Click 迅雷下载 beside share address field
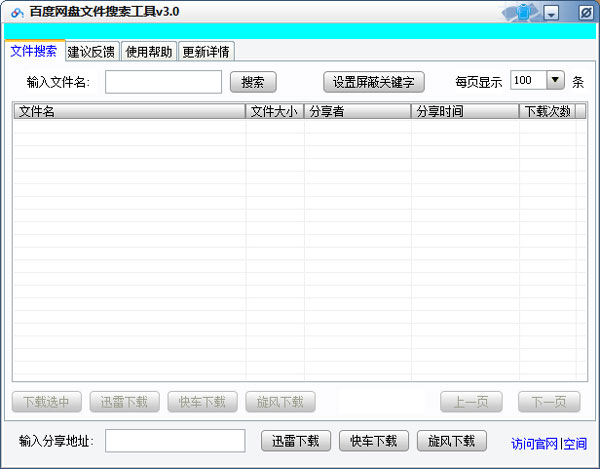The image size is (600, 469). (x=296, y=441)
